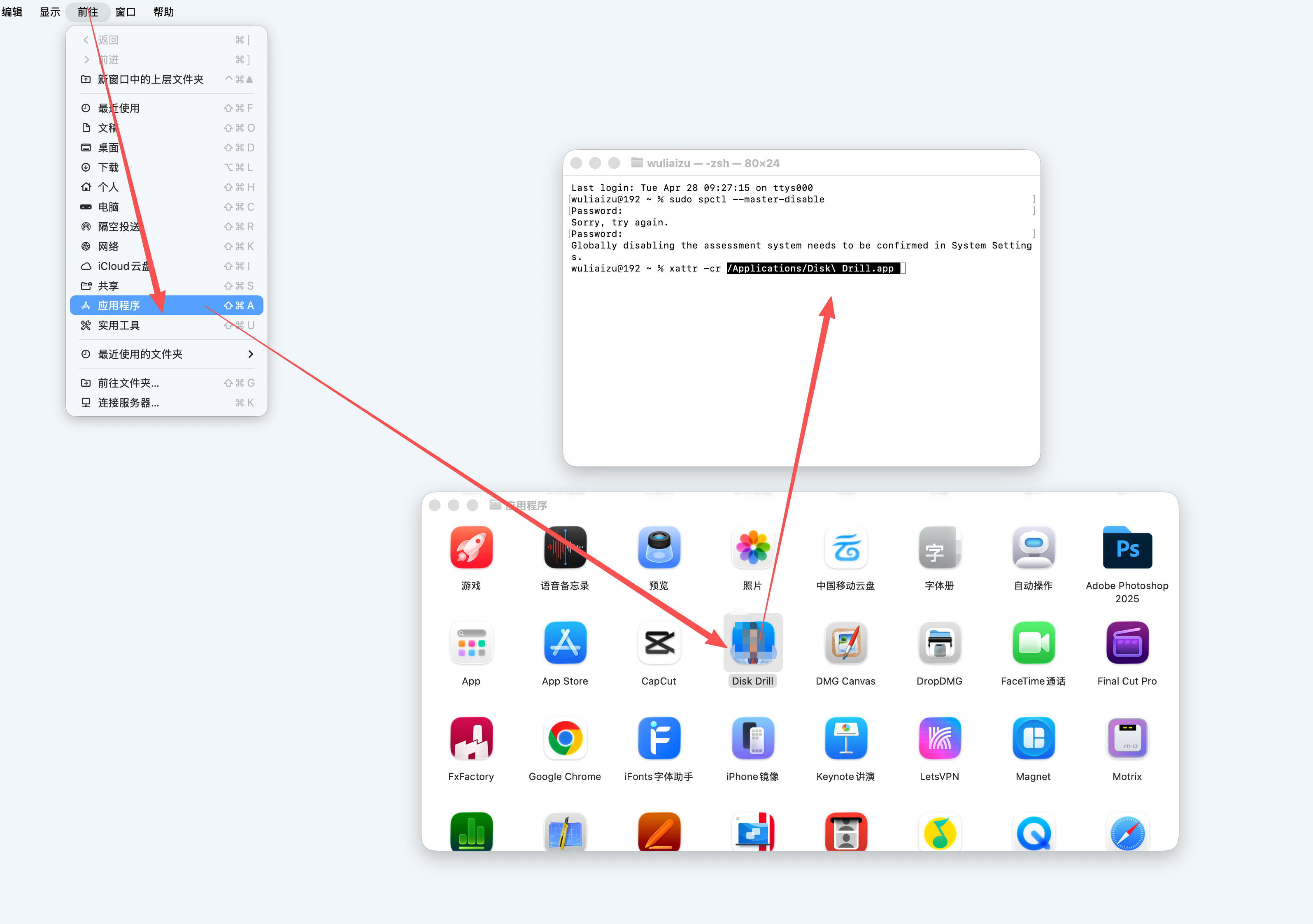Choose 前往文件夹… from the menu

(x=166, y=383)
